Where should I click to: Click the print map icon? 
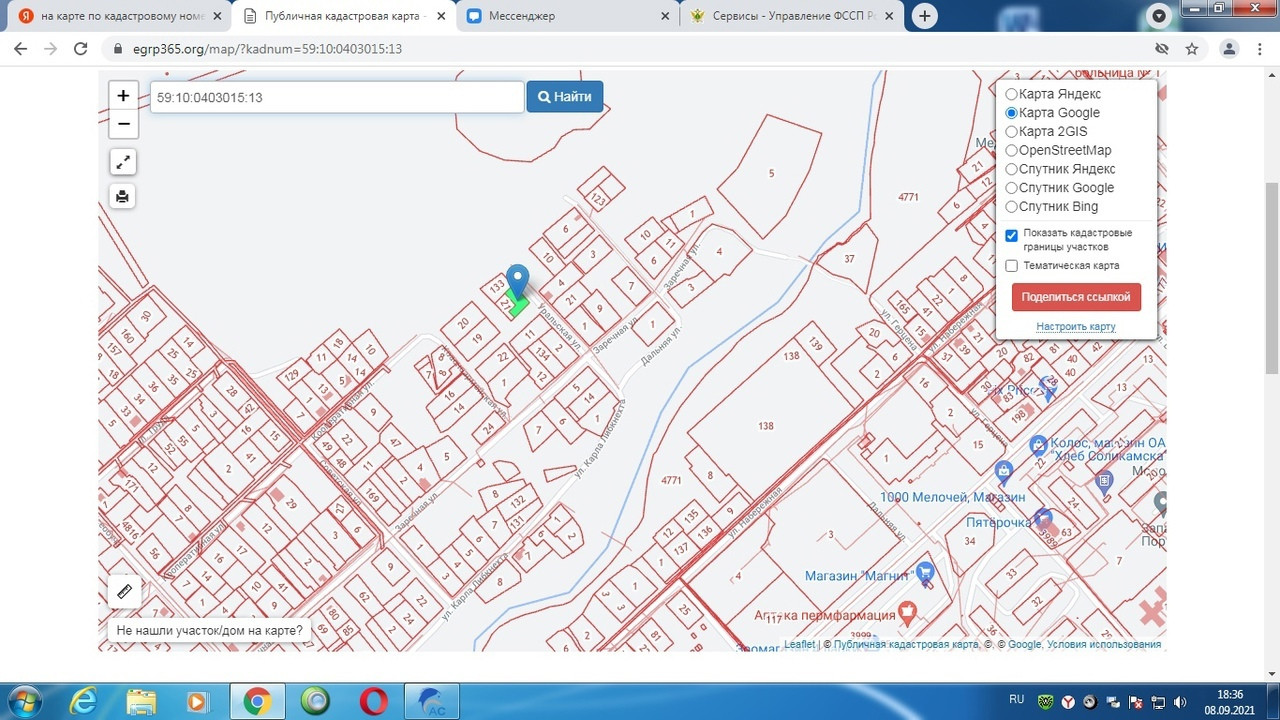[x=123, y=196]
